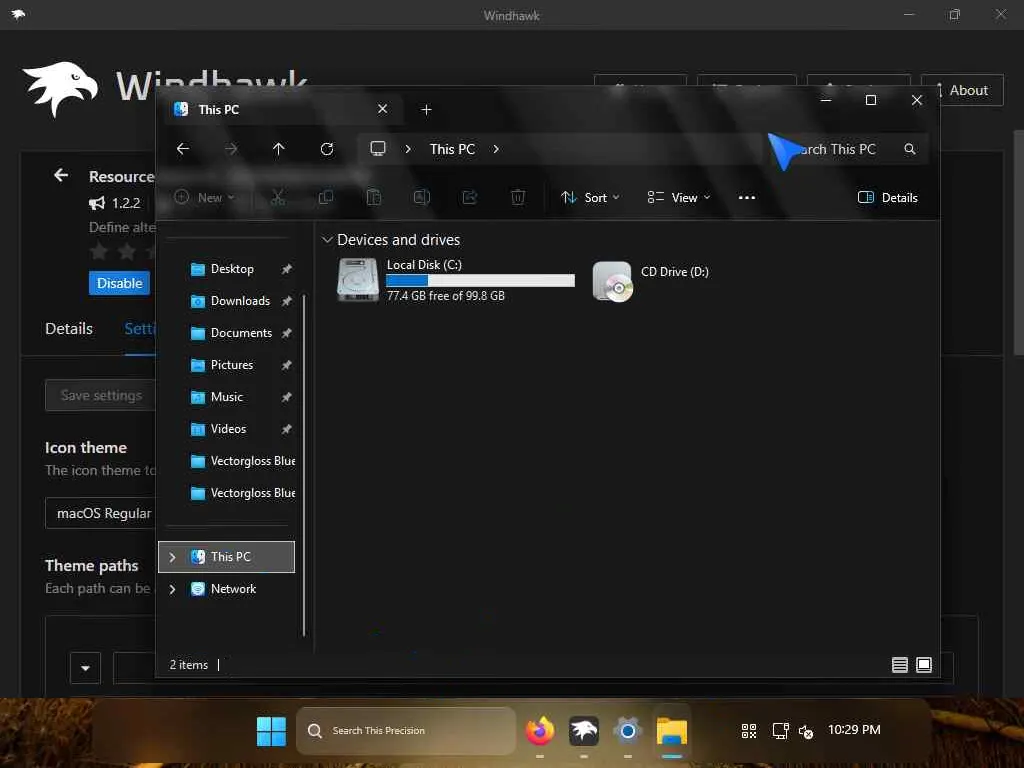Viewport: 1024px width, 768px height.
Task: Unpin Desktop via its pin icon
Action: pos(286,269)
